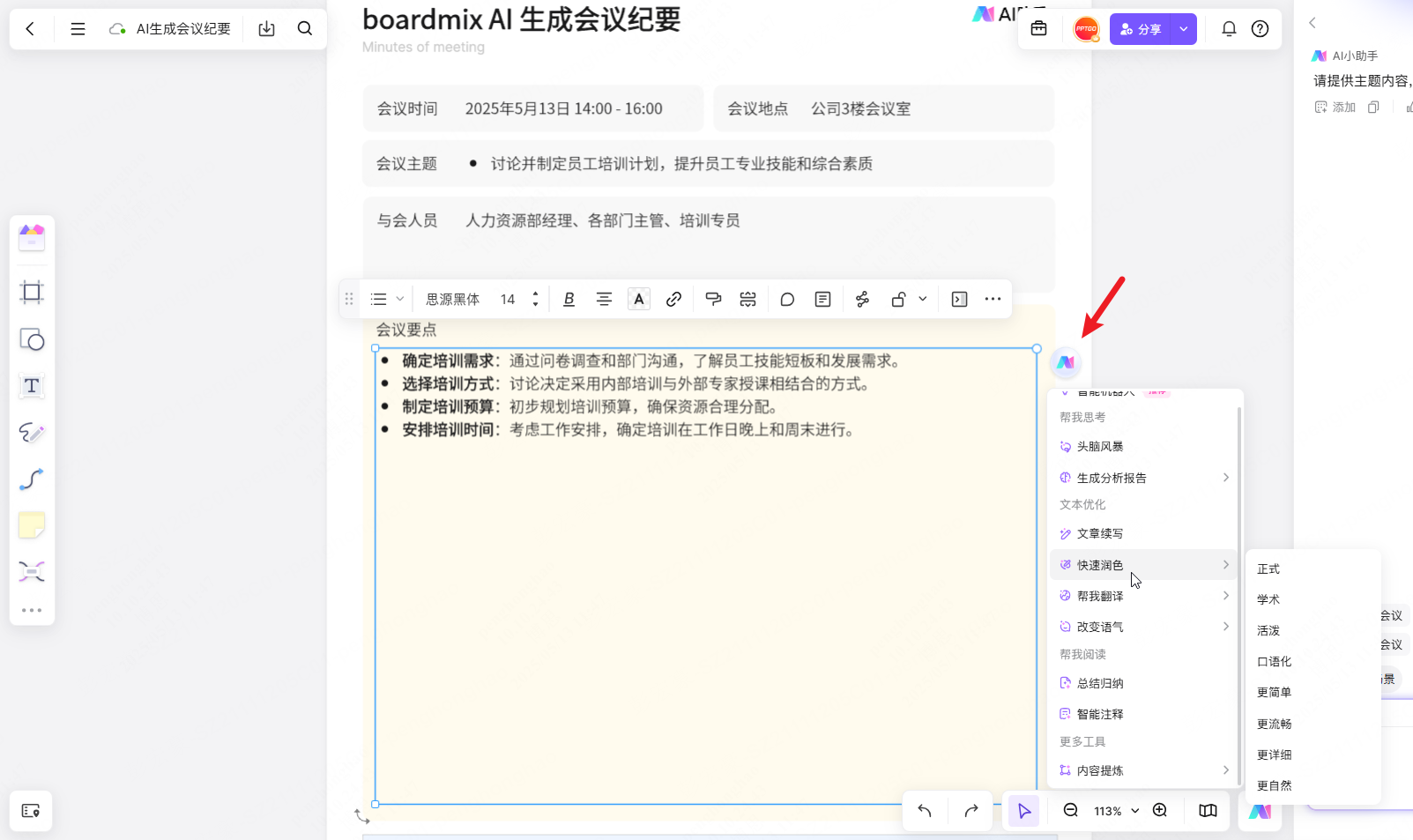This screenshot has width=1413, height=840.
Task: Click the font size value 14
Action: [x=508, y=300]
